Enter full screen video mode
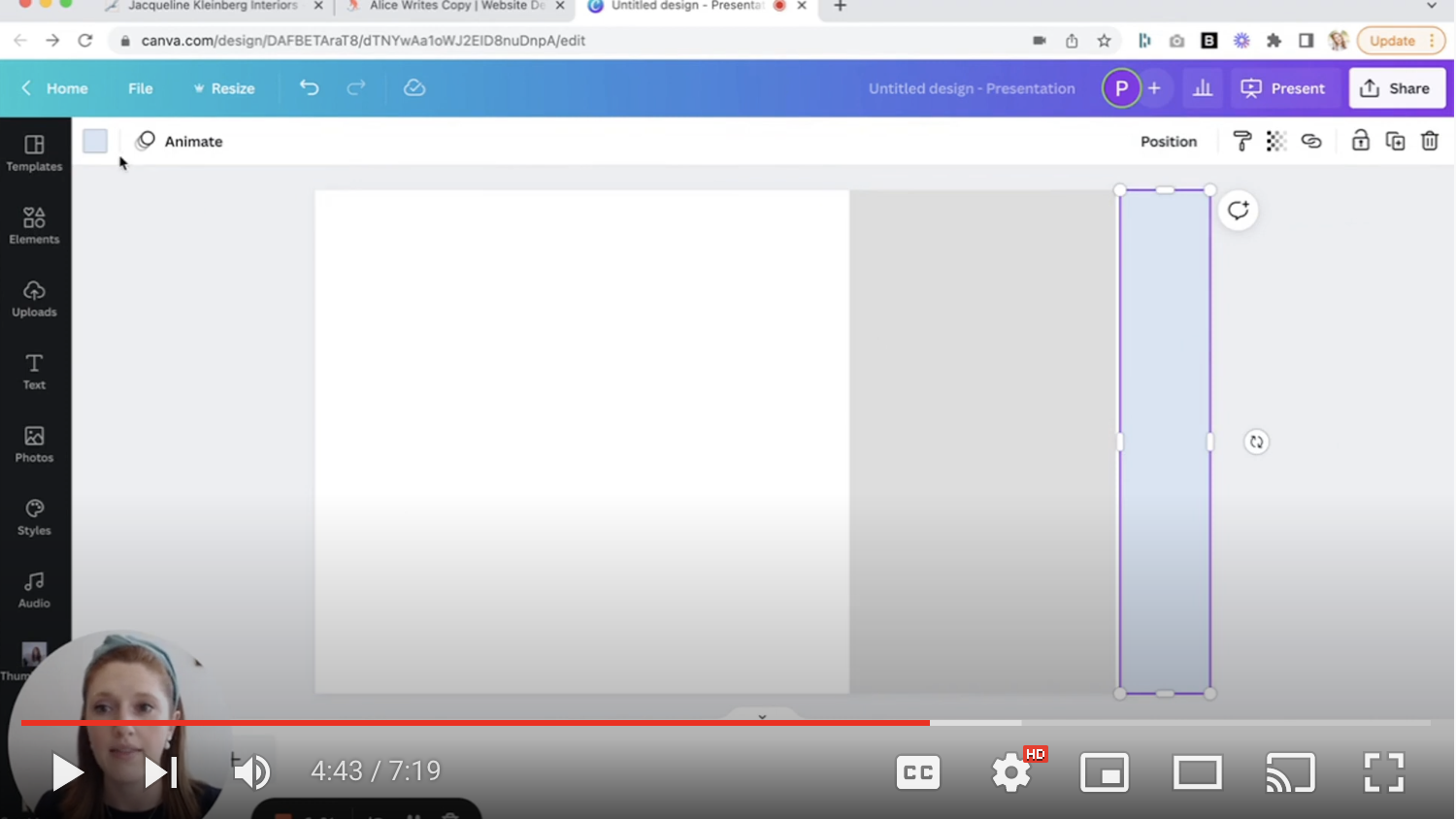This screenshot has width=1456, height=819. [1384, 772]
